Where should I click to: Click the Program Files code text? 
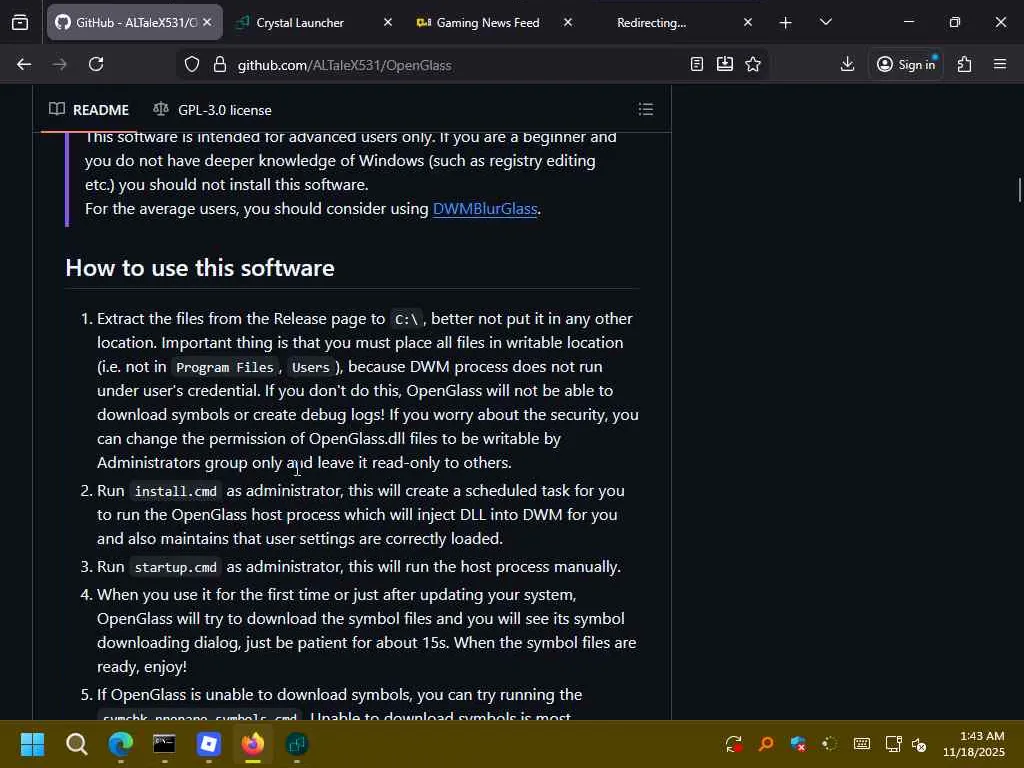pyautogui.click(x=225, y=367)
